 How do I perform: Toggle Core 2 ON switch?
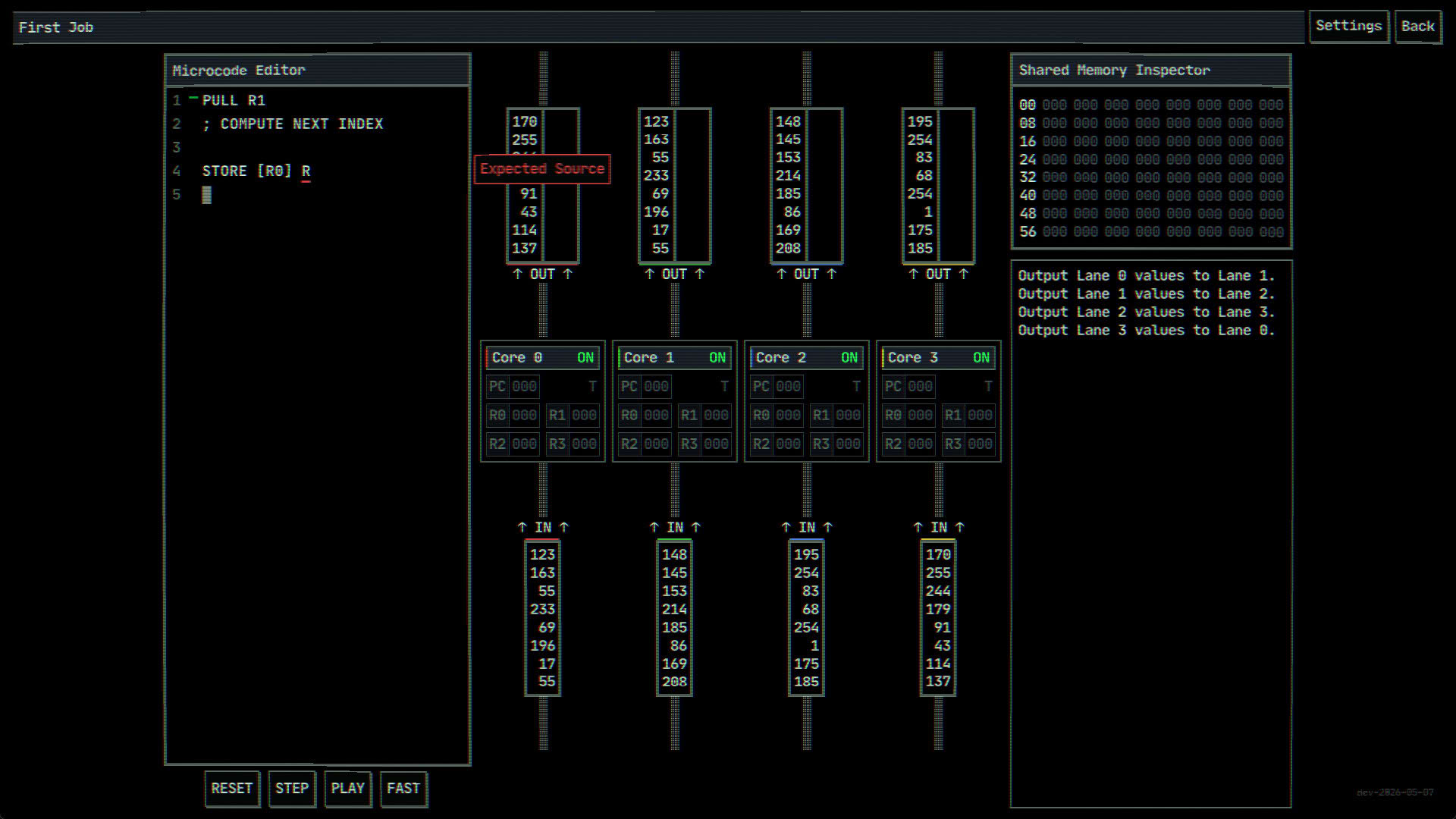click(x=849, y=357)
